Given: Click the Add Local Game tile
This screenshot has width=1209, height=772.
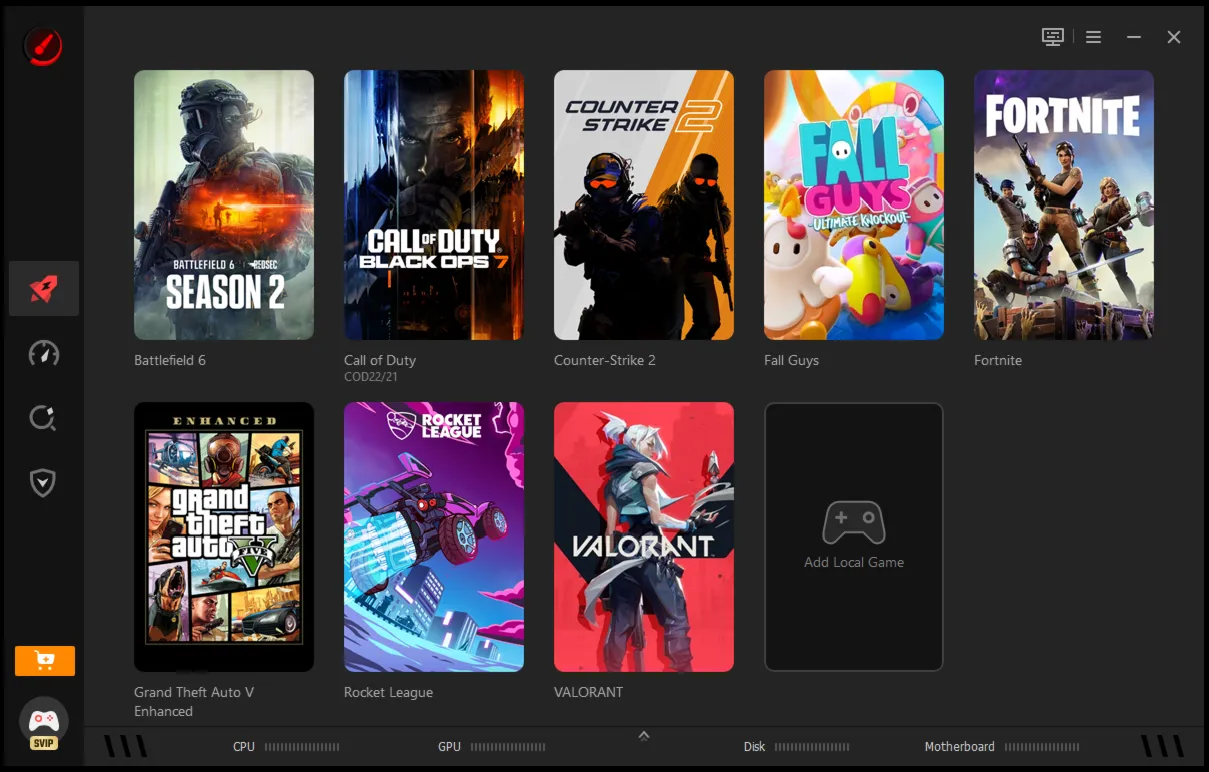Looking at the screenshot, I should tap(854, 537).
